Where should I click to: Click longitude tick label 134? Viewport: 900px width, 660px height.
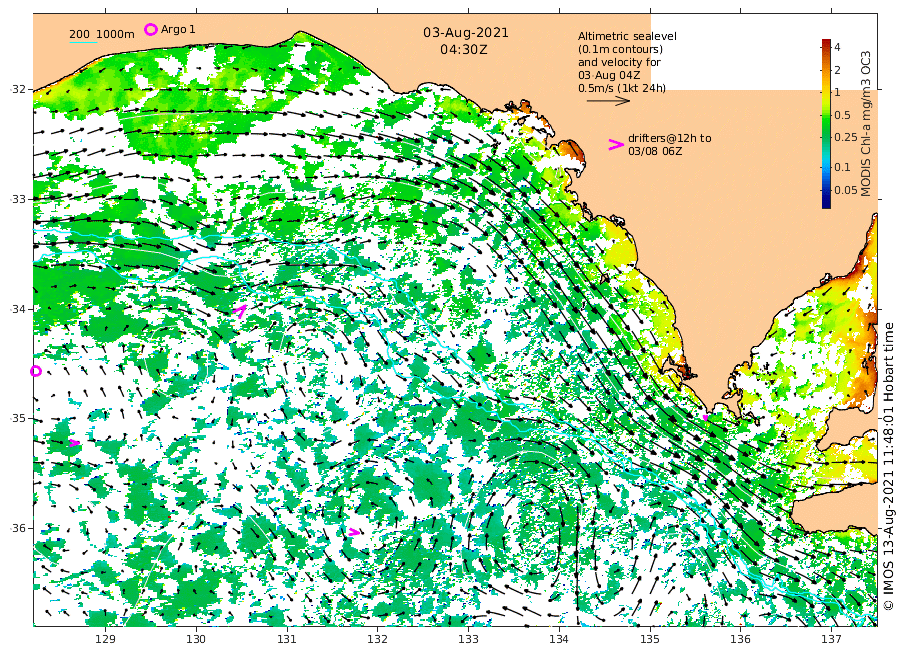(x=559, y=639)
